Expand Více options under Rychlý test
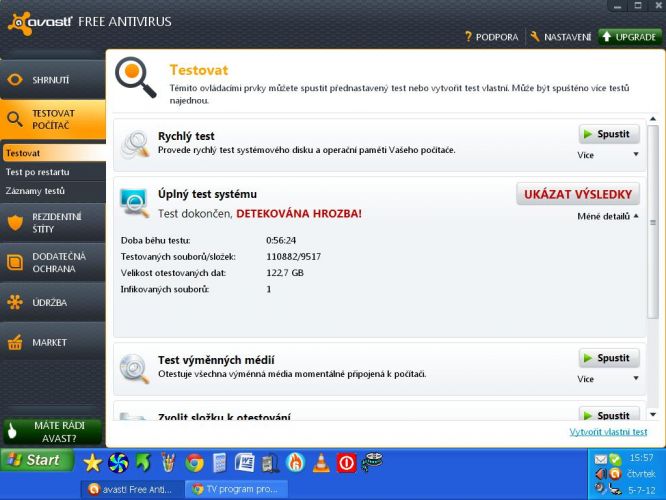This screenshot has width=666, height=500. click(607, 155)
